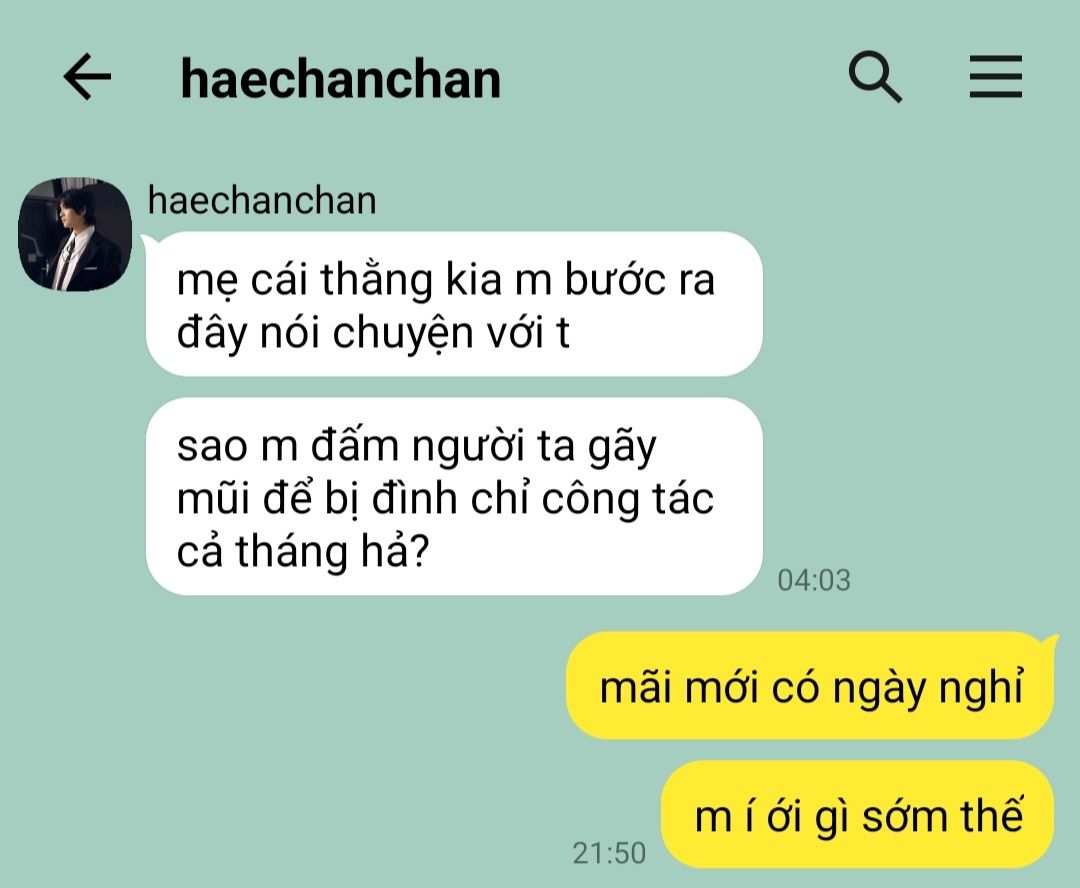Tap the yellow bubble 'mãi mới có ngày nghỉ'
The image size is (1080, 888).
point(811,685)
